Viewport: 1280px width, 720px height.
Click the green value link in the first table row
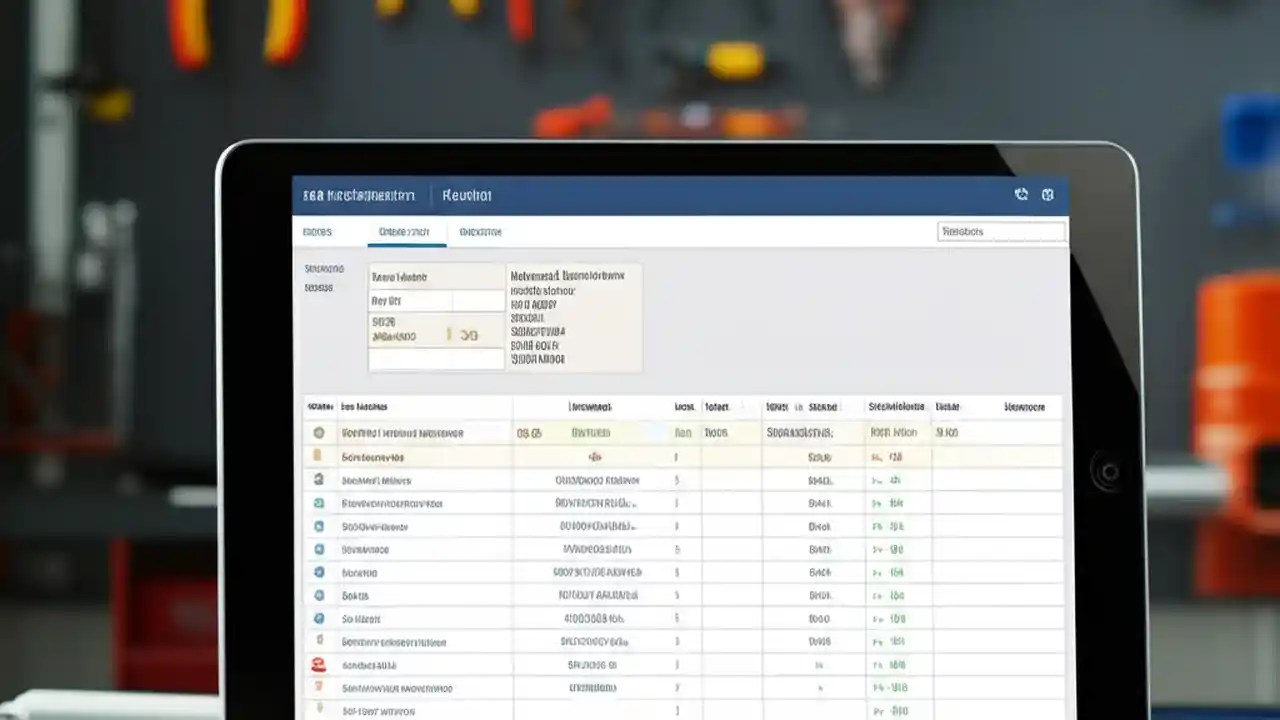892,432
